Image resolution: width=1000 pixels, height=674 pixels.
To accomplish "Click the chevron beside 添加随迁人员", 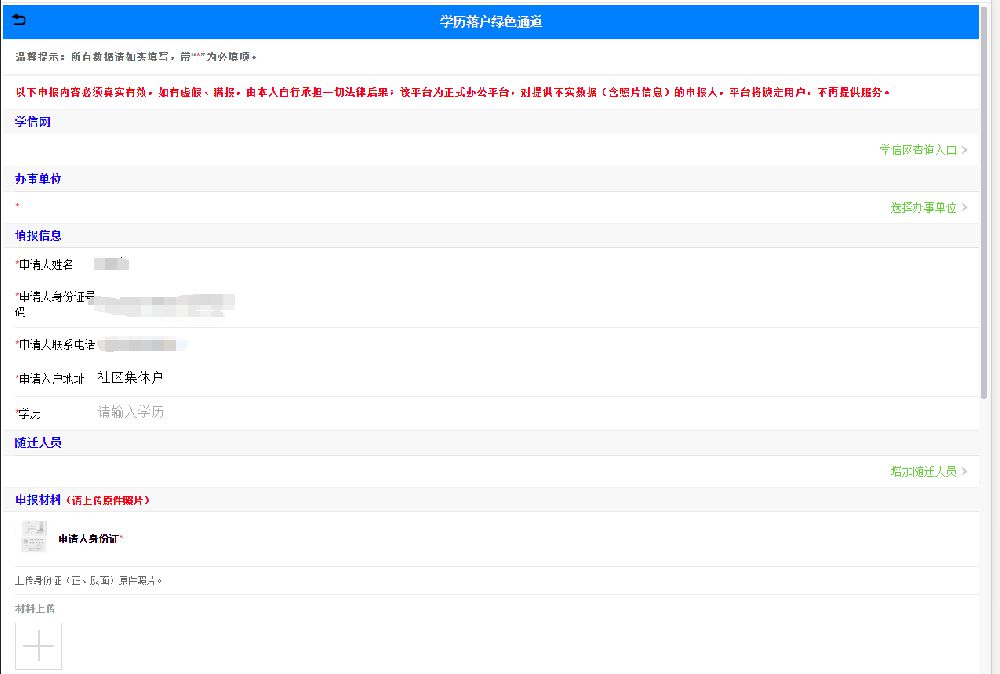I will [x=964, y=471].
